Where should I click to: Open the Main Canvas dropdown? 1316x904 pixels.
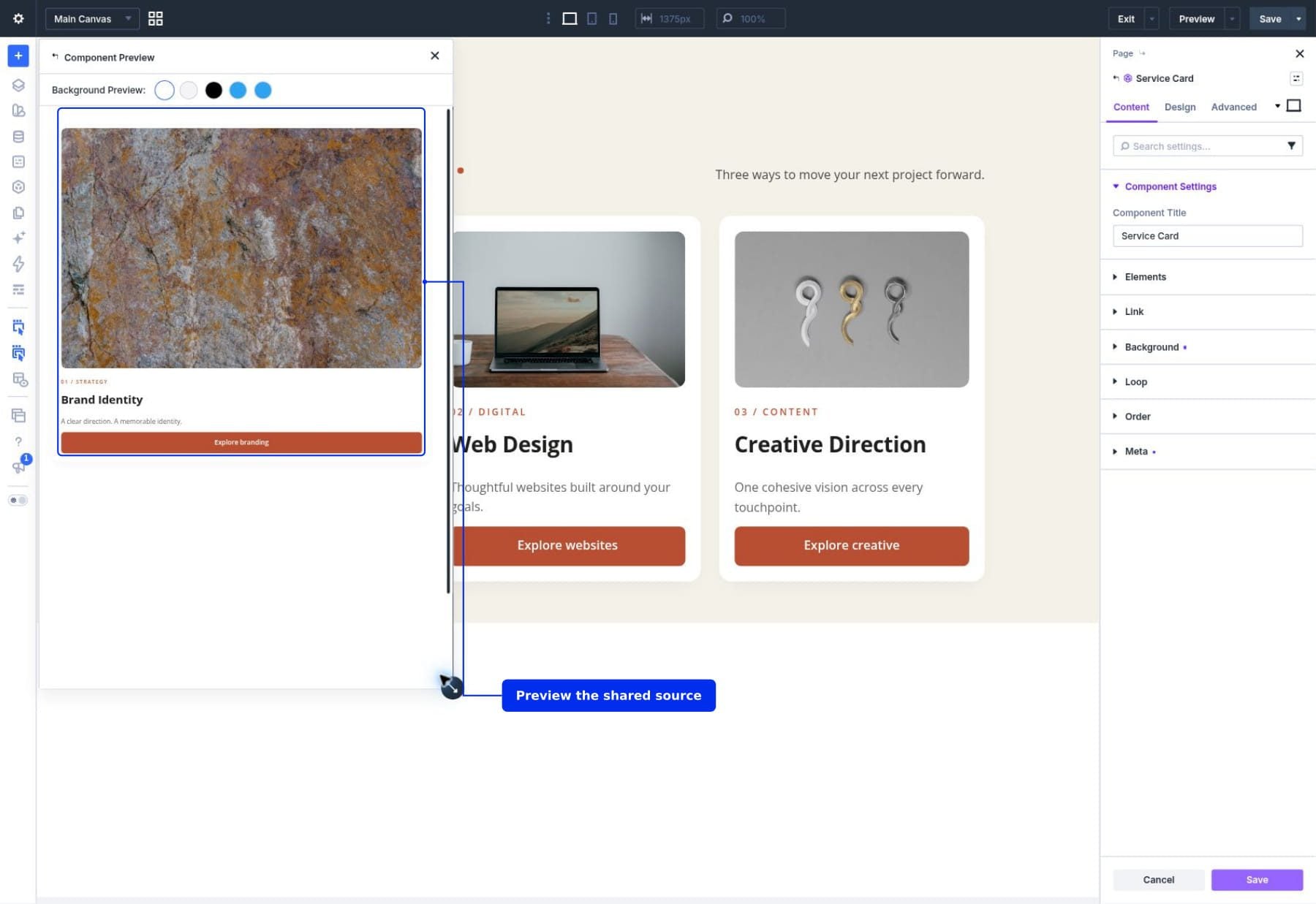coord(92,18)
